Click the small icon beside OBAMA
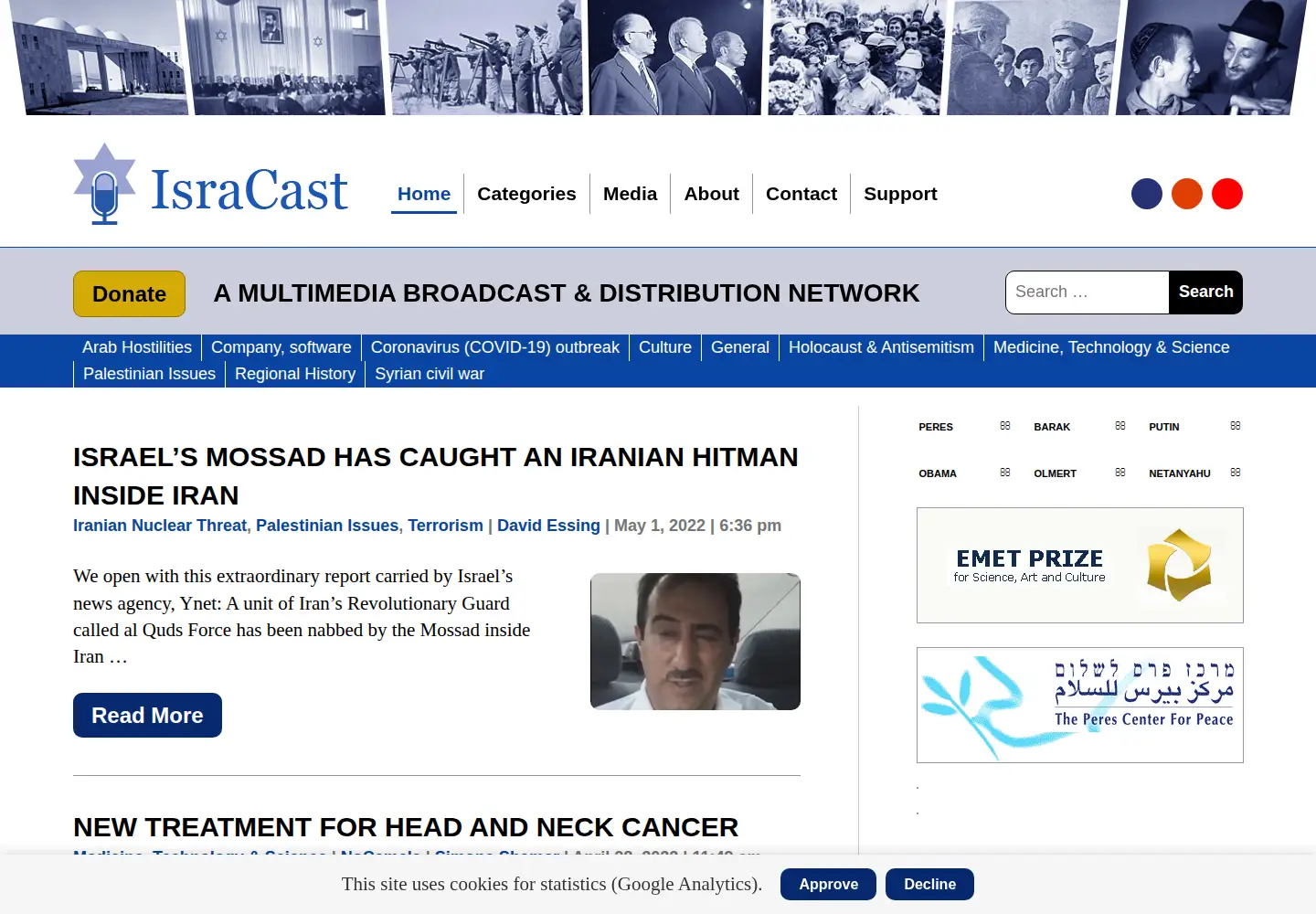 (1005, 473)
